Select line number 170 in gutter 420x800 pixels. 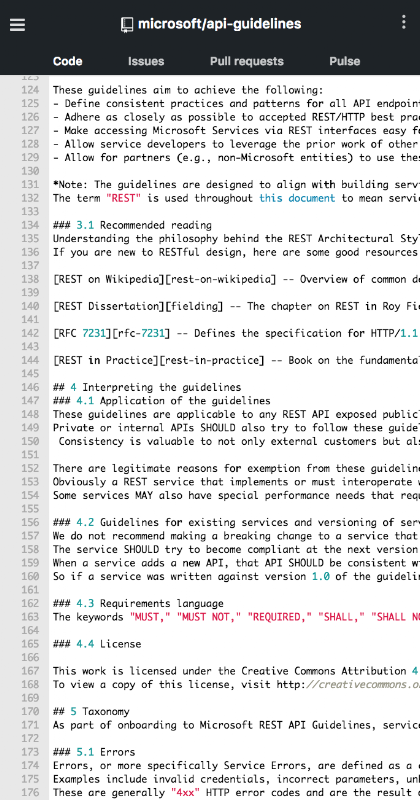pyautogui.click(x=30, y=711)
